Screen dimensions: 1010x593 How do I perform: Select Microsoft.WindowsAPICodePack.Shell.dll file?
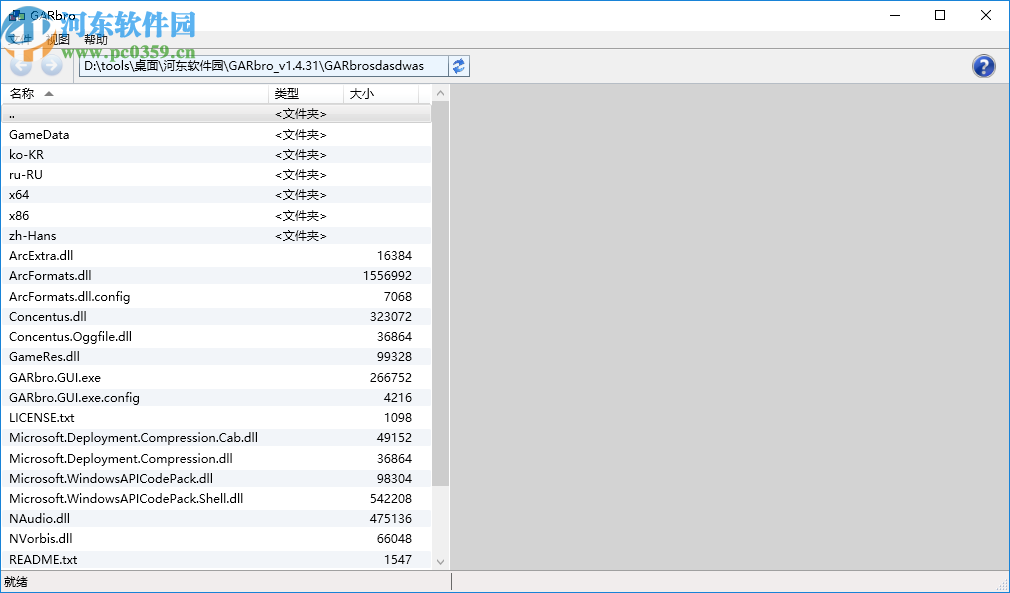click(x=216, y=499)
